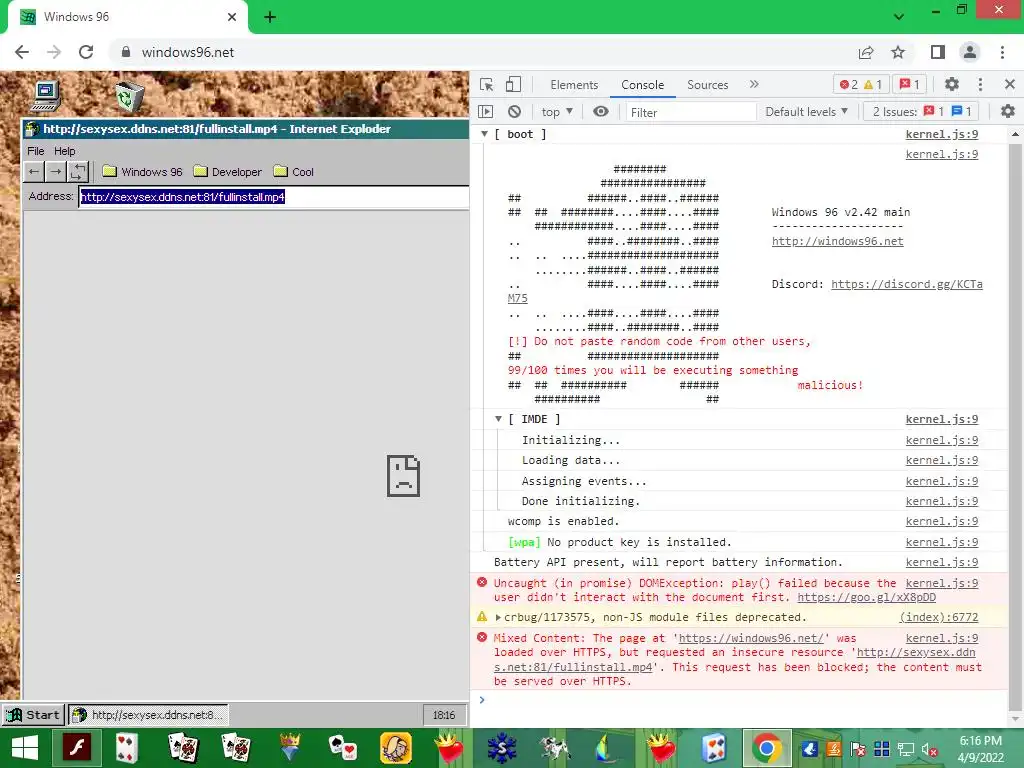
Task: Open the top JavaScript context dropdown
Action: [x=557, y=112]
